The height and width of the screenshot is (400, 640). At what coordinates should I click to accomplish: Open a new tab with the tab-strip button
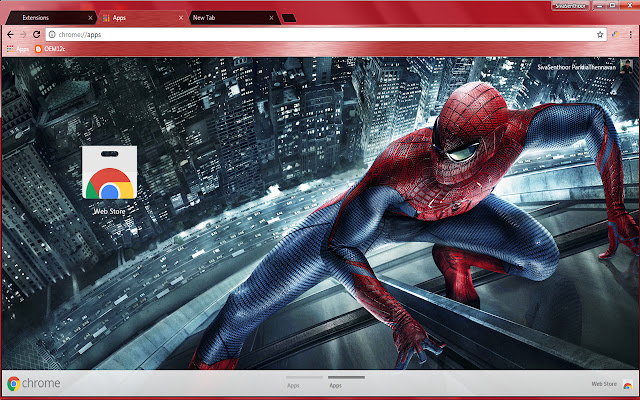click(x=289, y=18)
